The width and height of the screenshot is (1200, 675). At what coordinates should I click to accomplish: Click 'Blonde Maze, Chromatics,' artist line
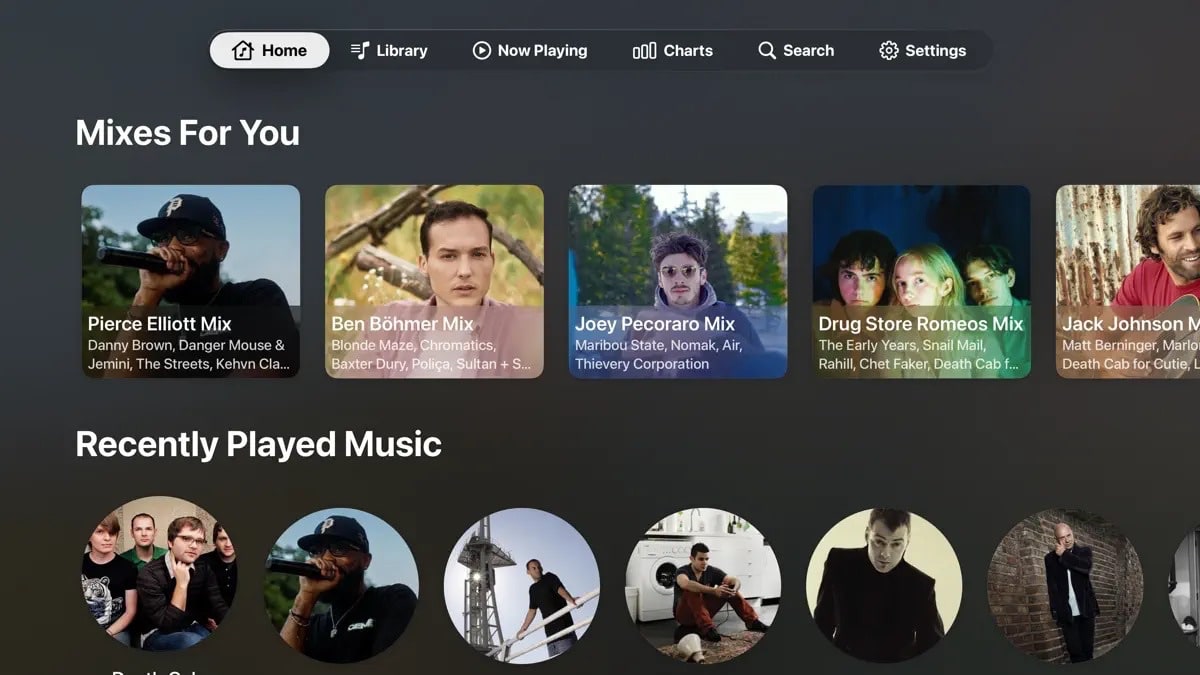[413, 345]
